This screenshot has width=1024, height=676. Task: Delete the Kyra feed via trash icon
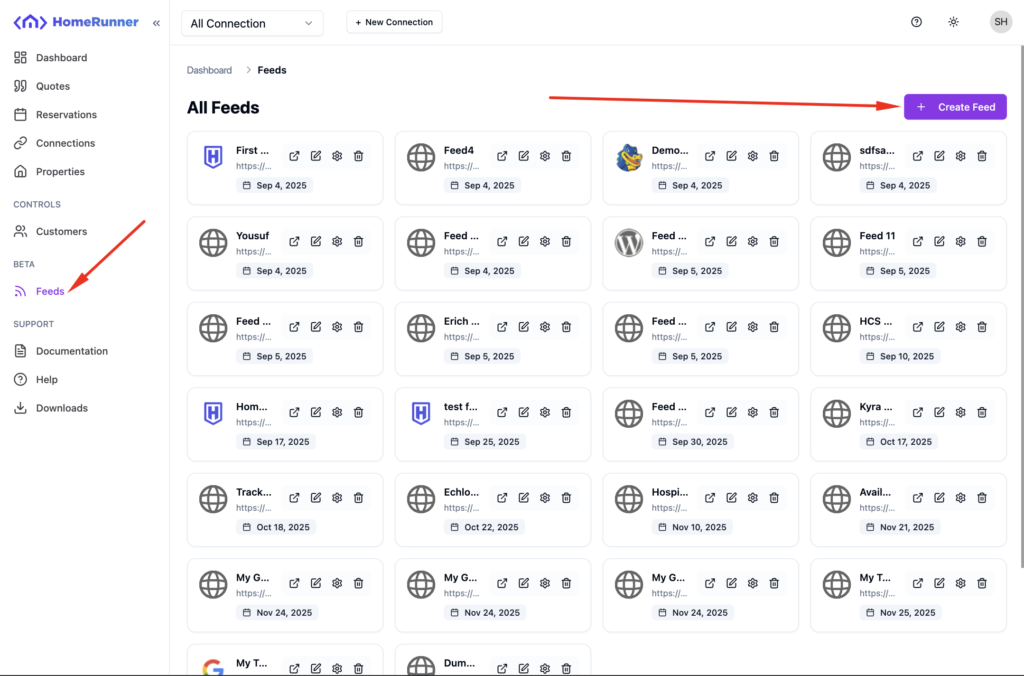(x=982, y=412)
